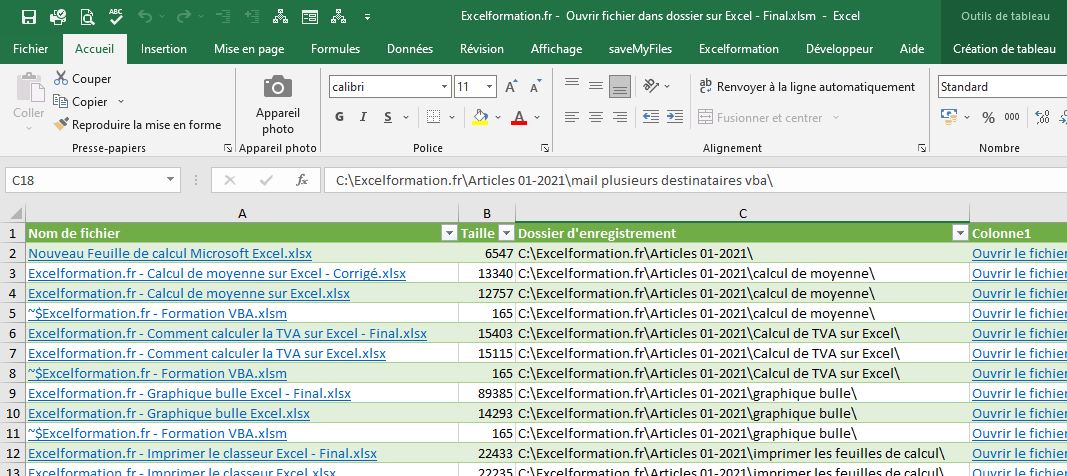Increase the font size with the larger A
The height and width of the screenshot is (476, 1067).
point(511,87)
